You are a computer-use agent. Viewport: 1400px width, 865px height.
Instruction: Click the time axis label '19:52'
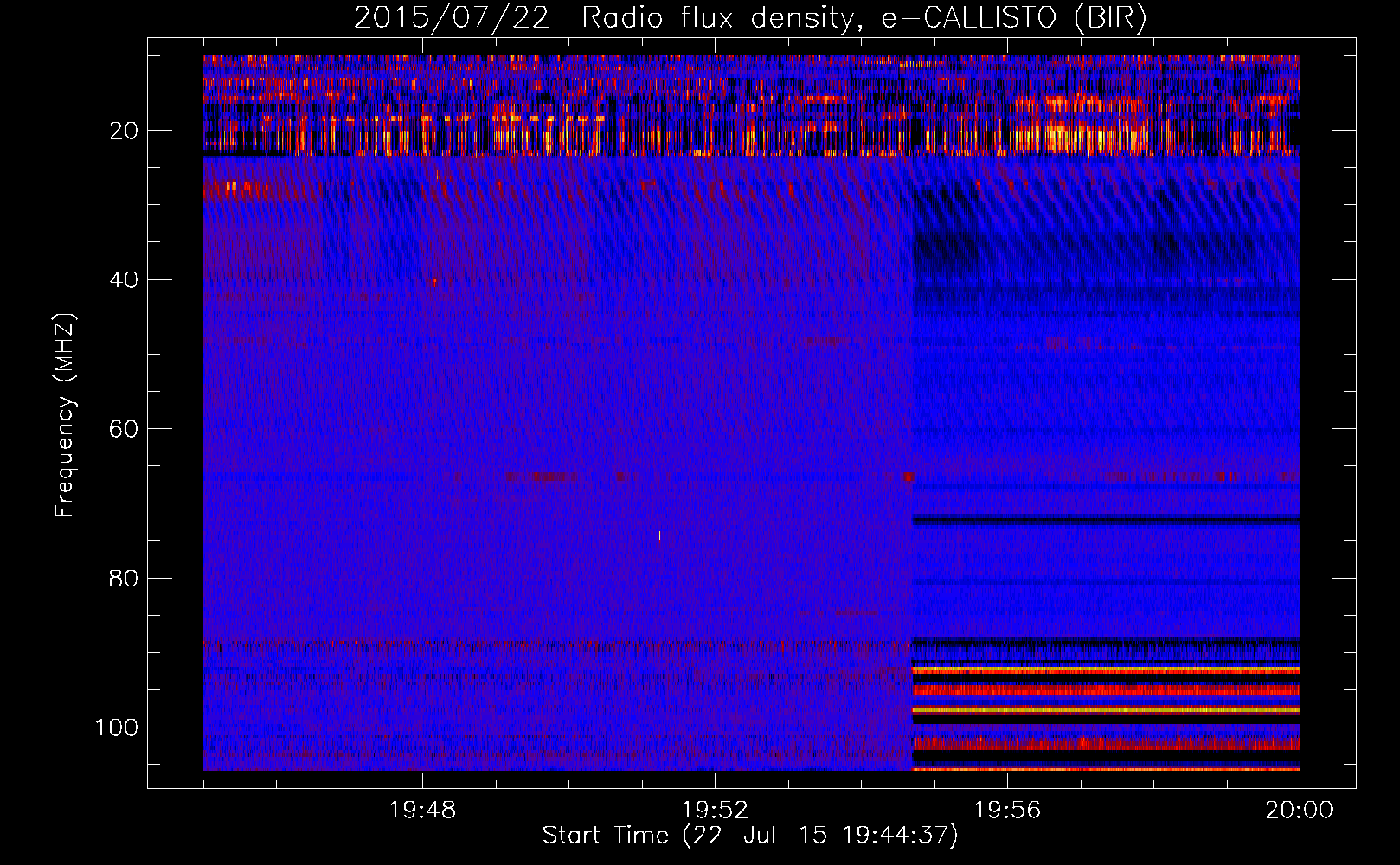pyautogui.click(x=715, y=811)
